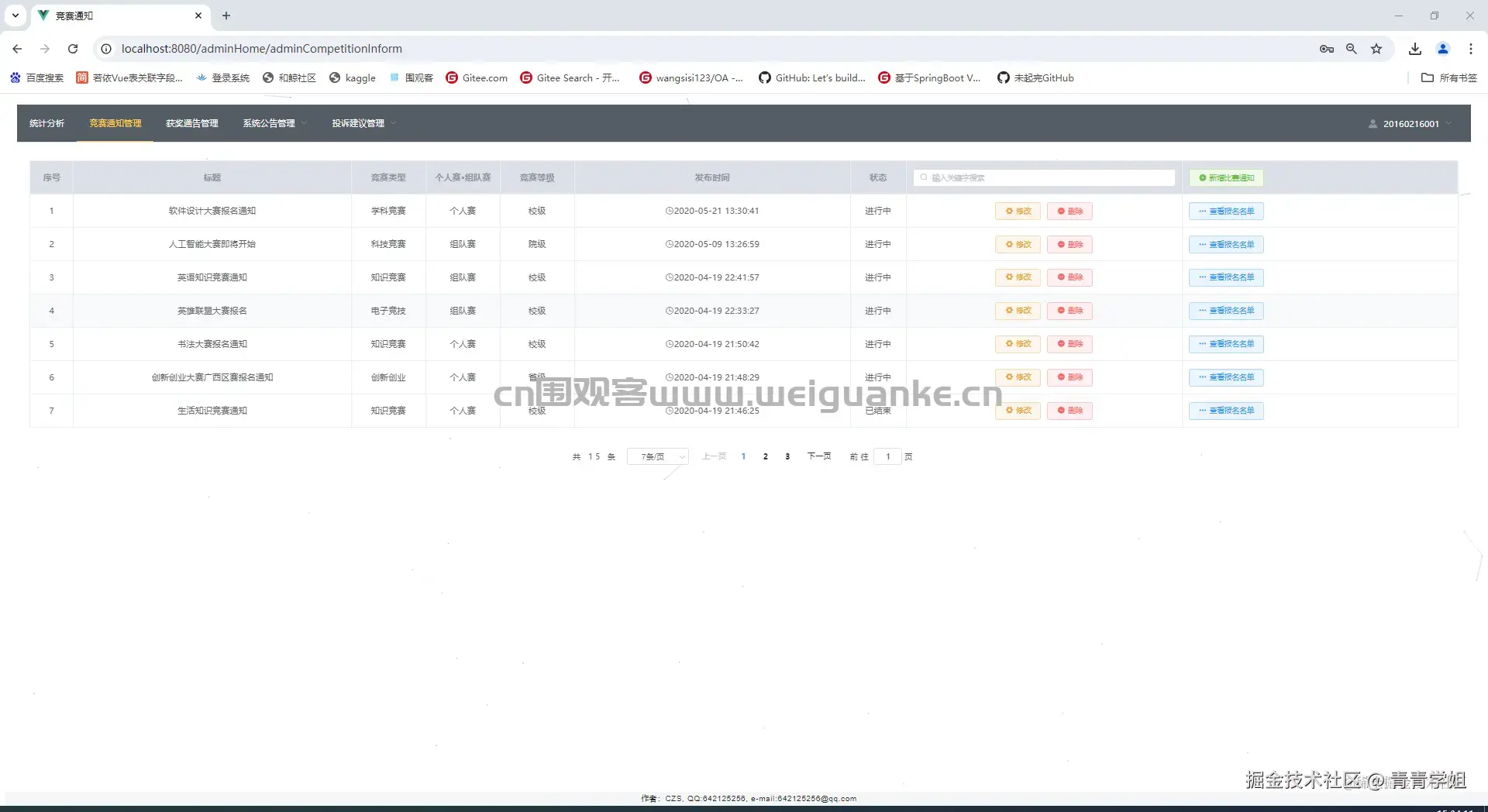Open the 所有书签 bookmarks folder
Viewport: 1488px width, 812px height.
tap(1449, 77)
